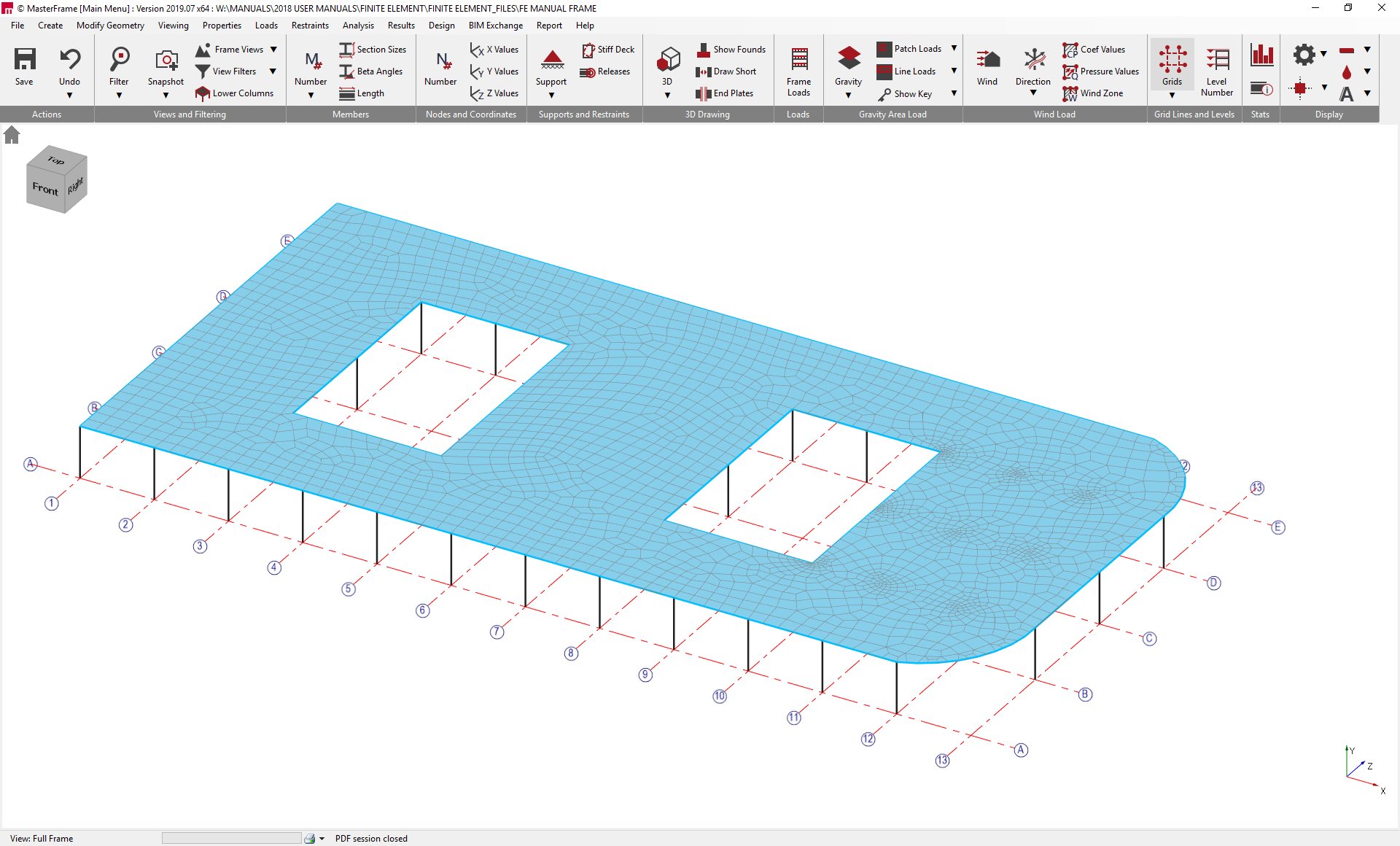Screen dimensions: 1400x846
Task: Click the Lower Columns button
Action: (235, 93)
